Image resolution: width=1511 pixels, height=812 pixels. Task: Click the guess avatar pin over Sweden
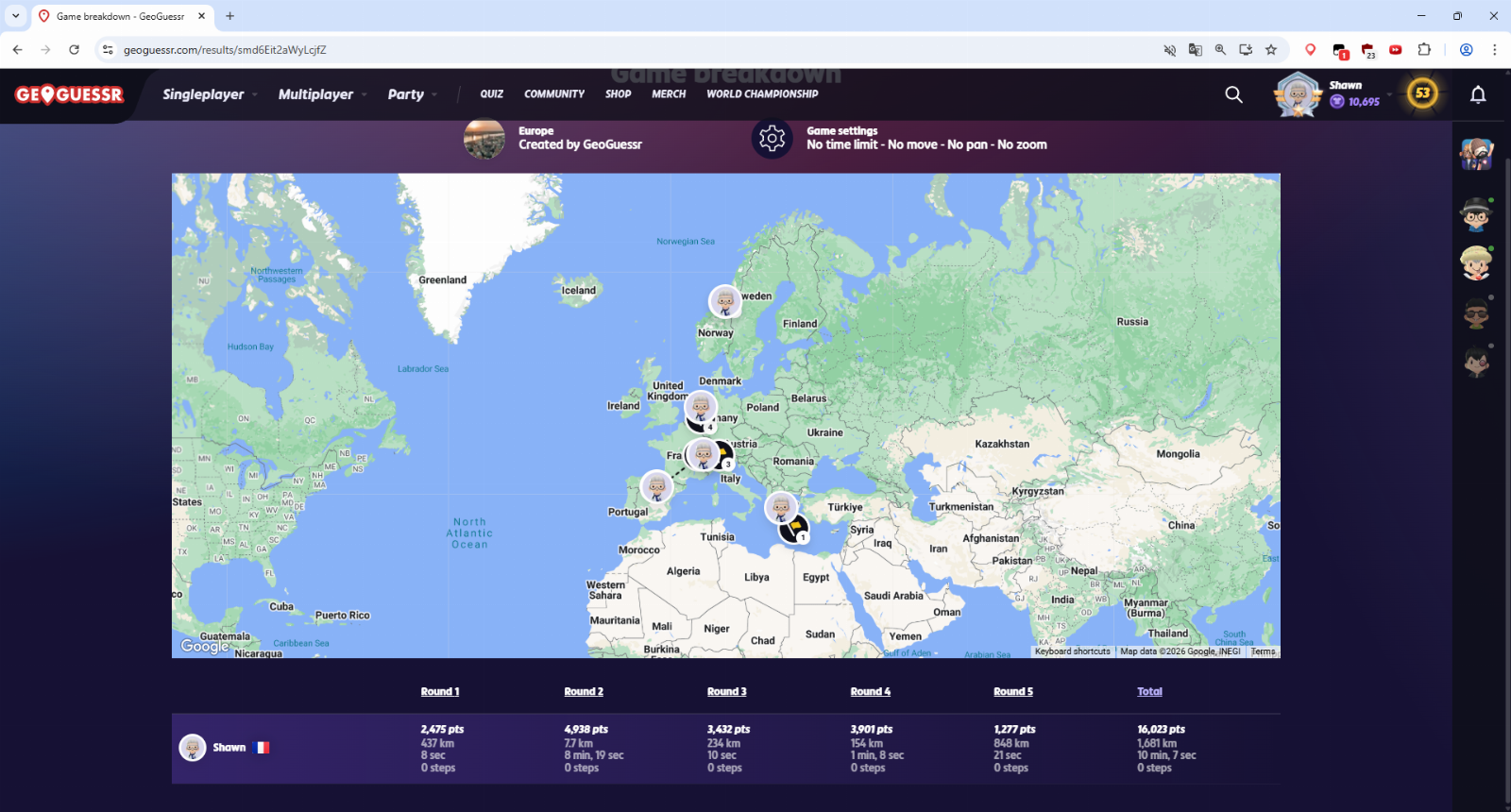pyautogui.click(x=724, y=301)
